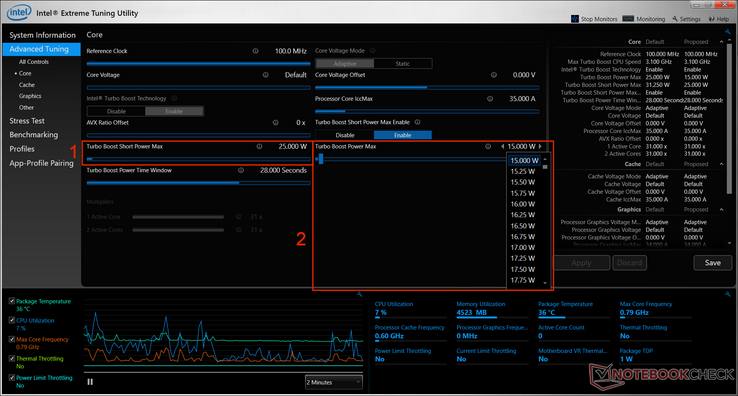Collapse the Graphics section in summary

tap(722, 210)
